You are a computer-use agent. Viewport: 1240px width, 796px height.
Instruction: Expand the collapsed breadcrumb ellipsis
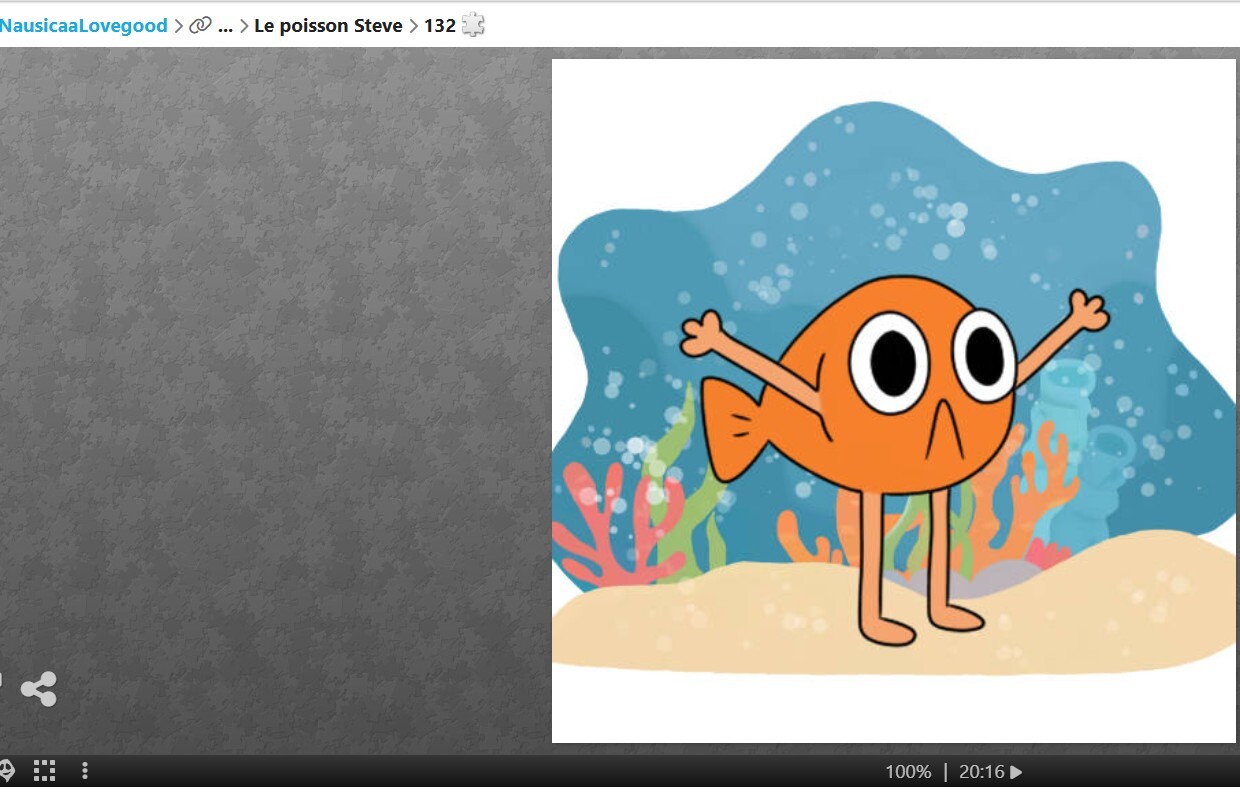pos(225,27)
